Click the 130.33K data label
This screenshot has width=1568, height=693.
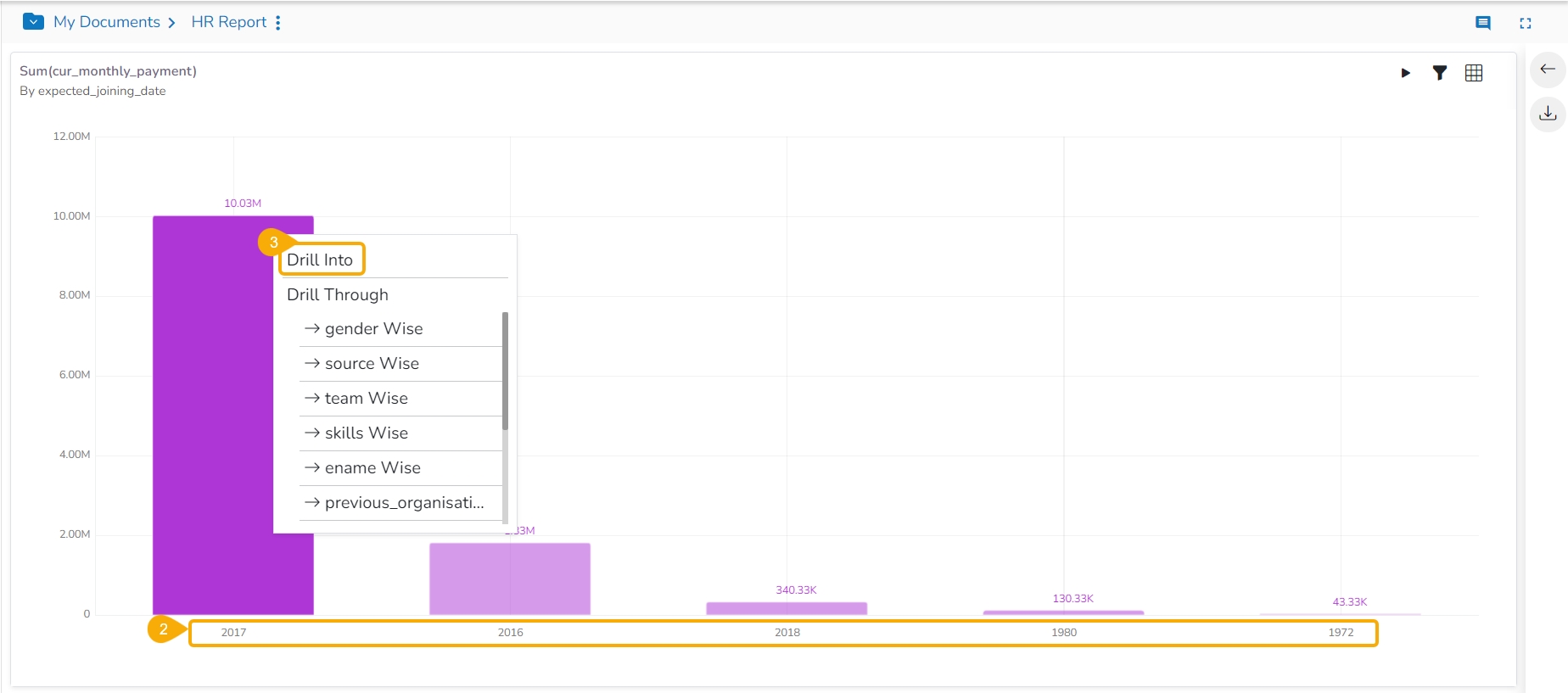(1072, 599)
